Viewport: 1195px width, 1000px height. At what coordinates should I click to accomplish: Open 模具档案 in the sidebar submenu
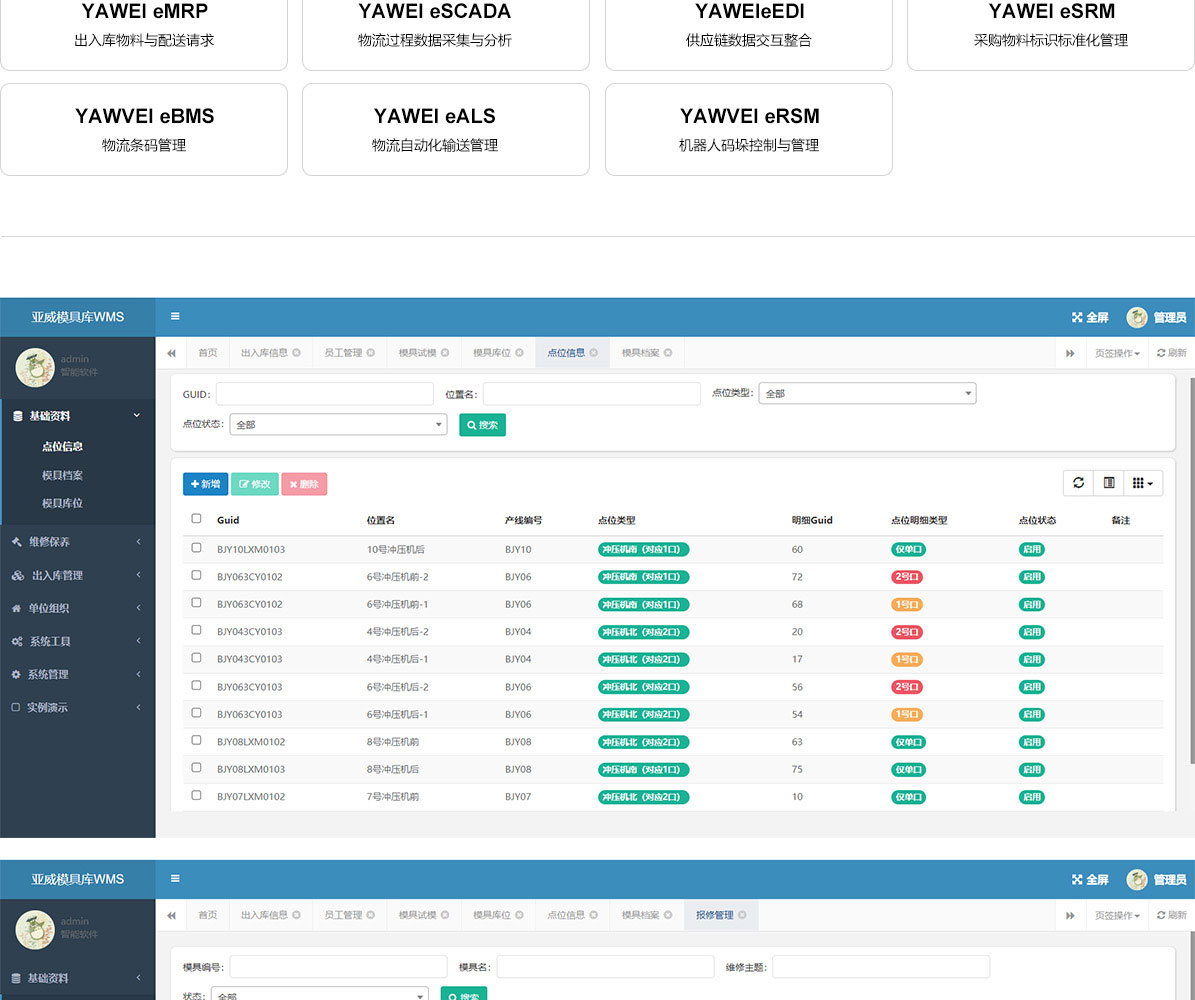pos(62,476)
